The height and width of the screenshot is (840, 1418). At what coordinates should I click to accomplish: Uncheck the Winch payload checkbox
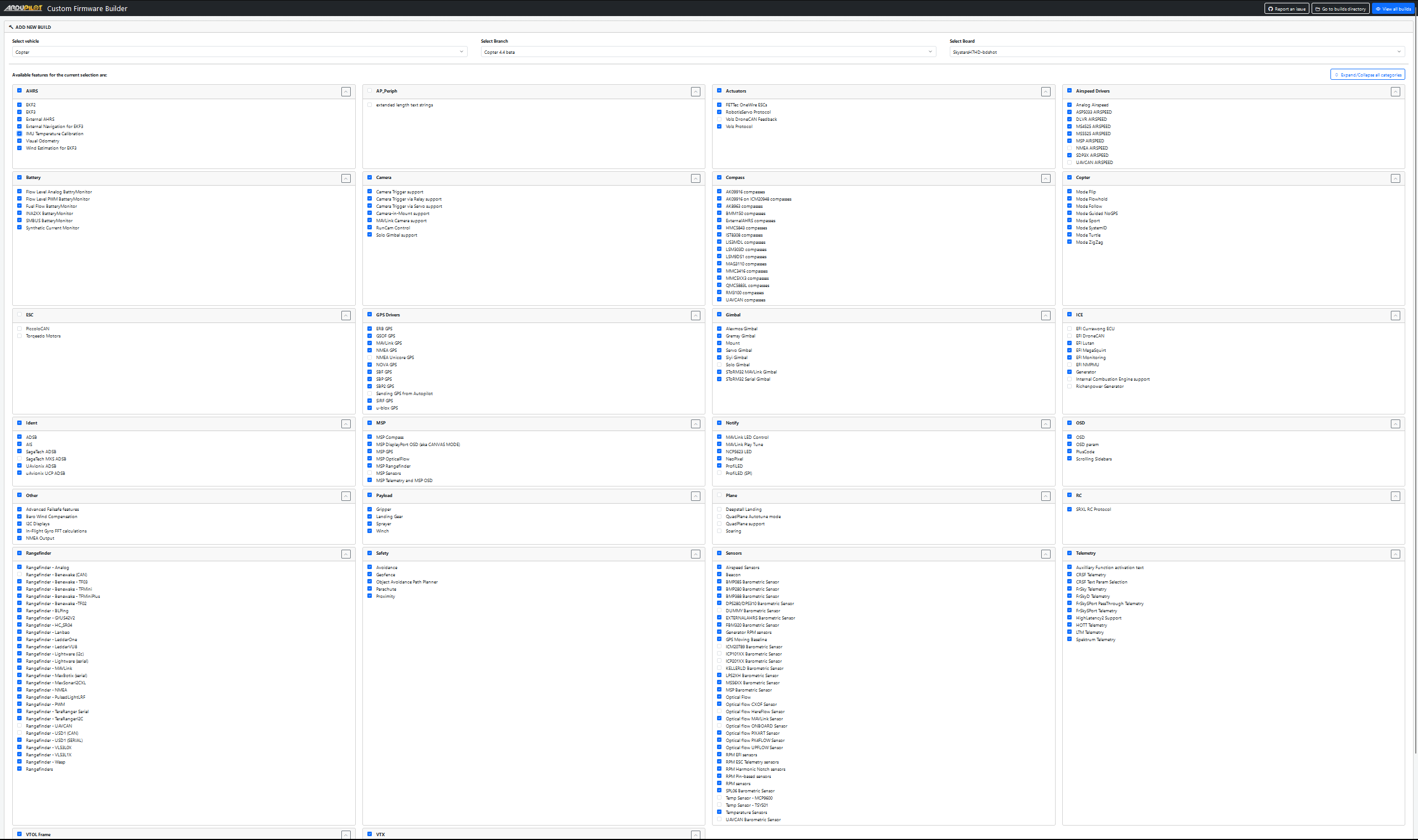370,531
